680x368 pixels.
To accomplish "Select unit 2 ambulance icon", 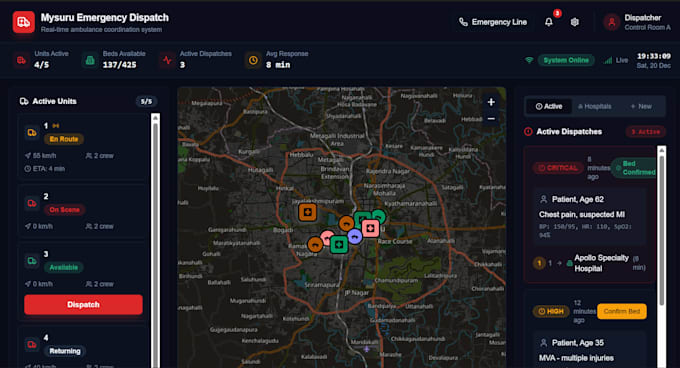I will tap(32, 203).
